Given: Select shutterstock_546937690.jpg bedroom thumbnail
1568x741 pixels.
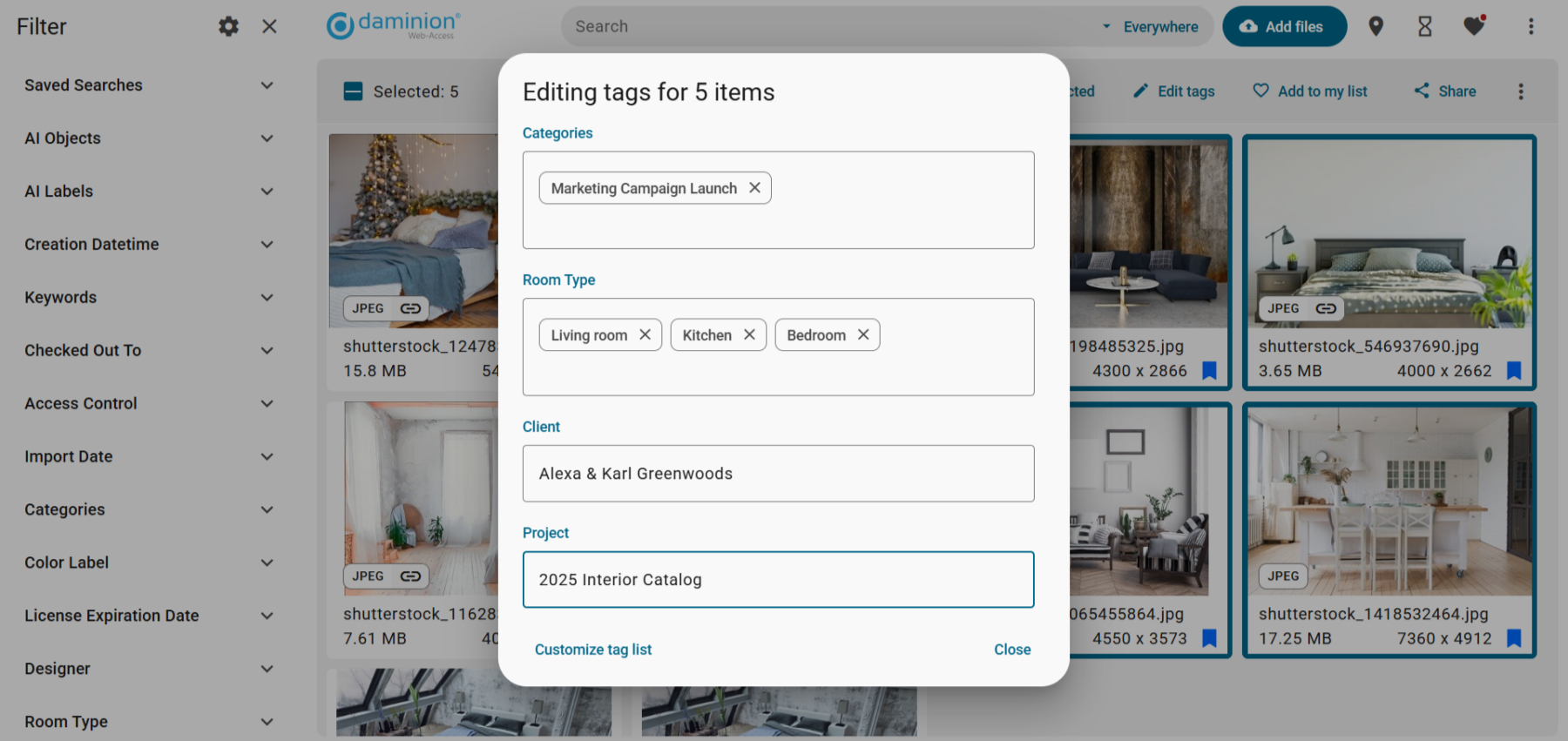Looking at the screenshot, I should pyautogui.click(x=1389, y=233).
